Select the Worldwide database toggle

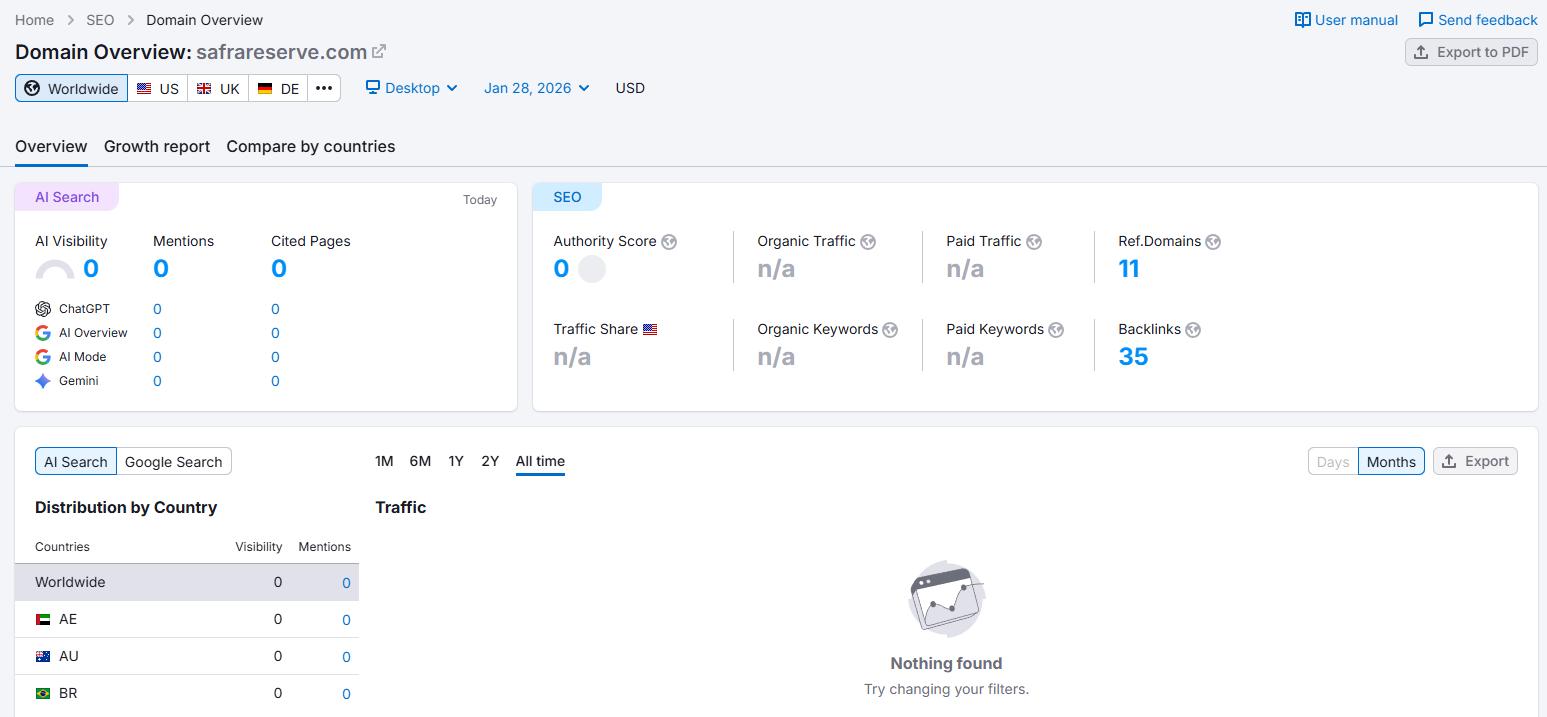(x=71, y=88)
